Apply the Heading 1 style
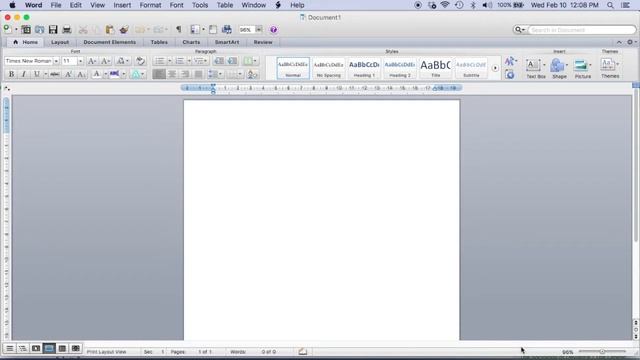The image size is (640, 360). (x=364, y=68)
